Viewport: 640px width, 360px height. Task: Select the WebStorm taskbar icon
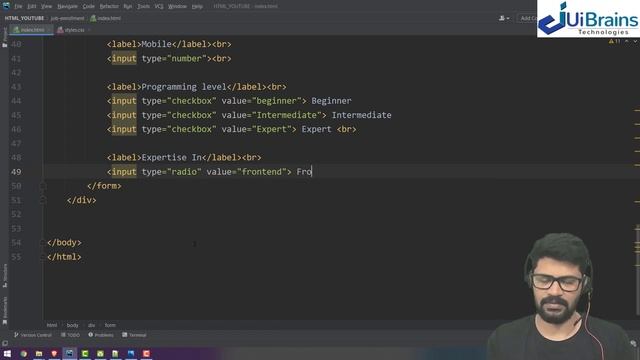pyautogui.click(x=69, y=353)
